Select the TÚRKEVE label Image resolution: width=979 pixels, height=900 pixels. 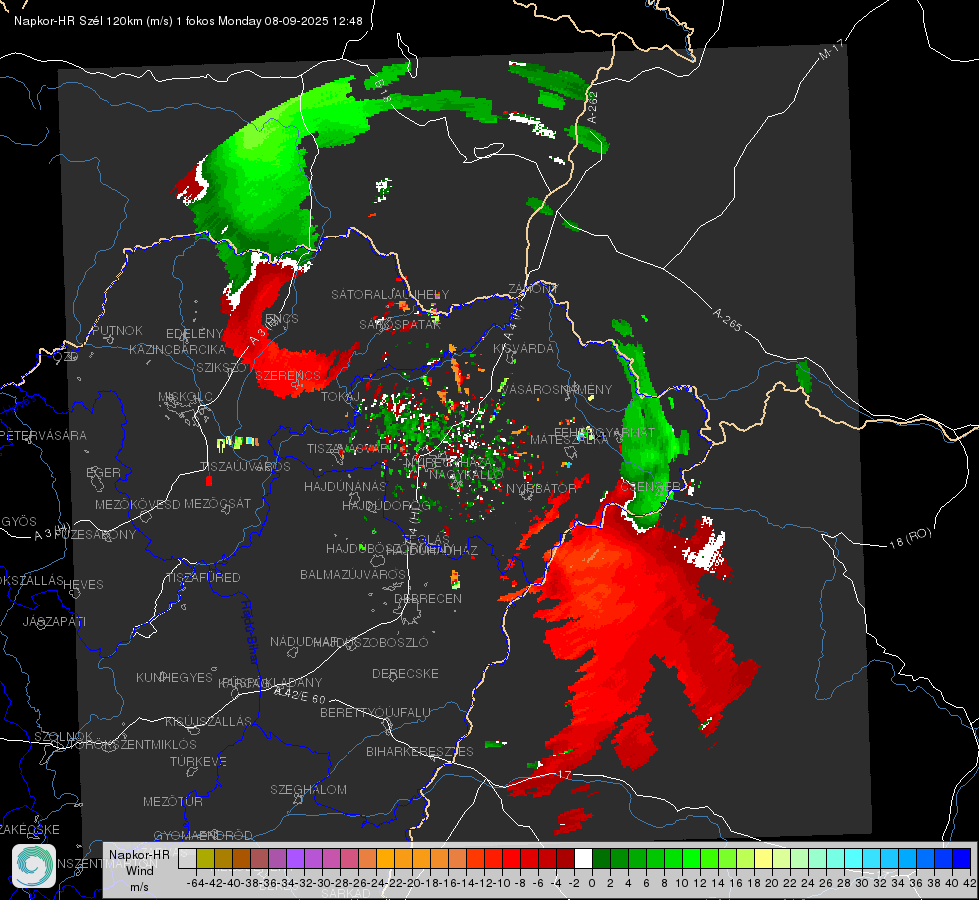click(198, 761)
